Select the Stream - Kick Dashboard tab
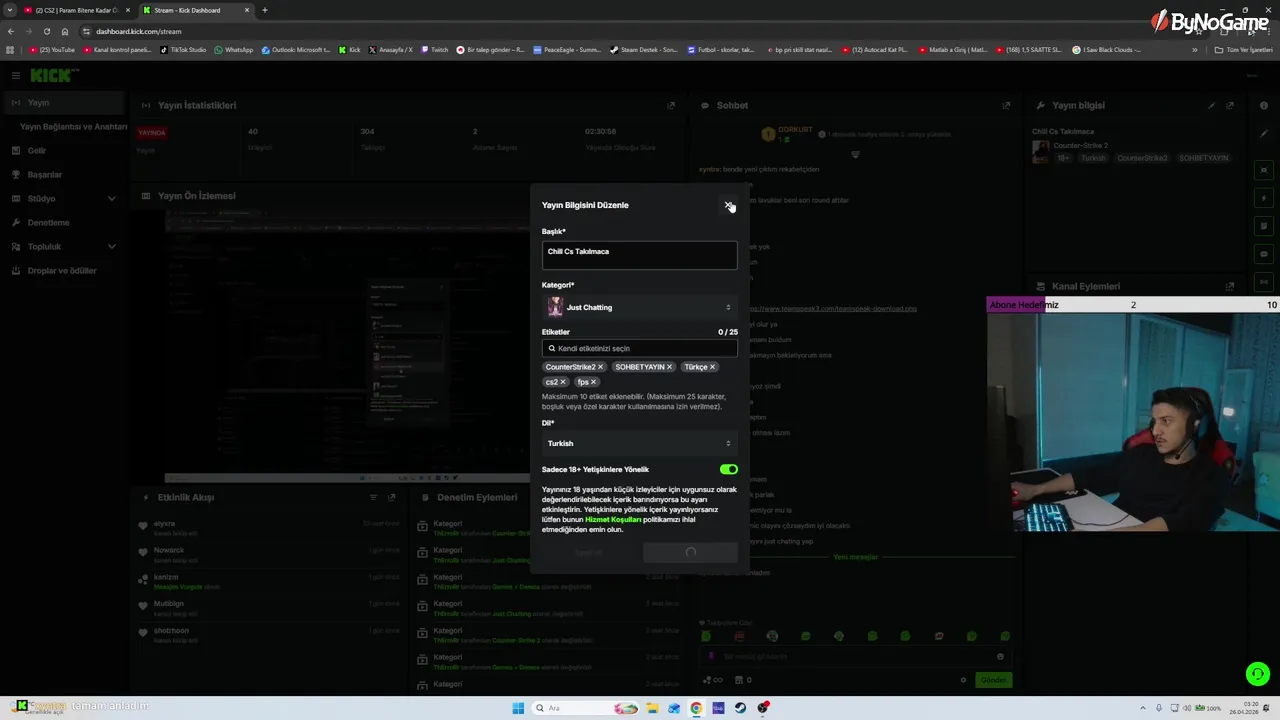 pos(195,10)
